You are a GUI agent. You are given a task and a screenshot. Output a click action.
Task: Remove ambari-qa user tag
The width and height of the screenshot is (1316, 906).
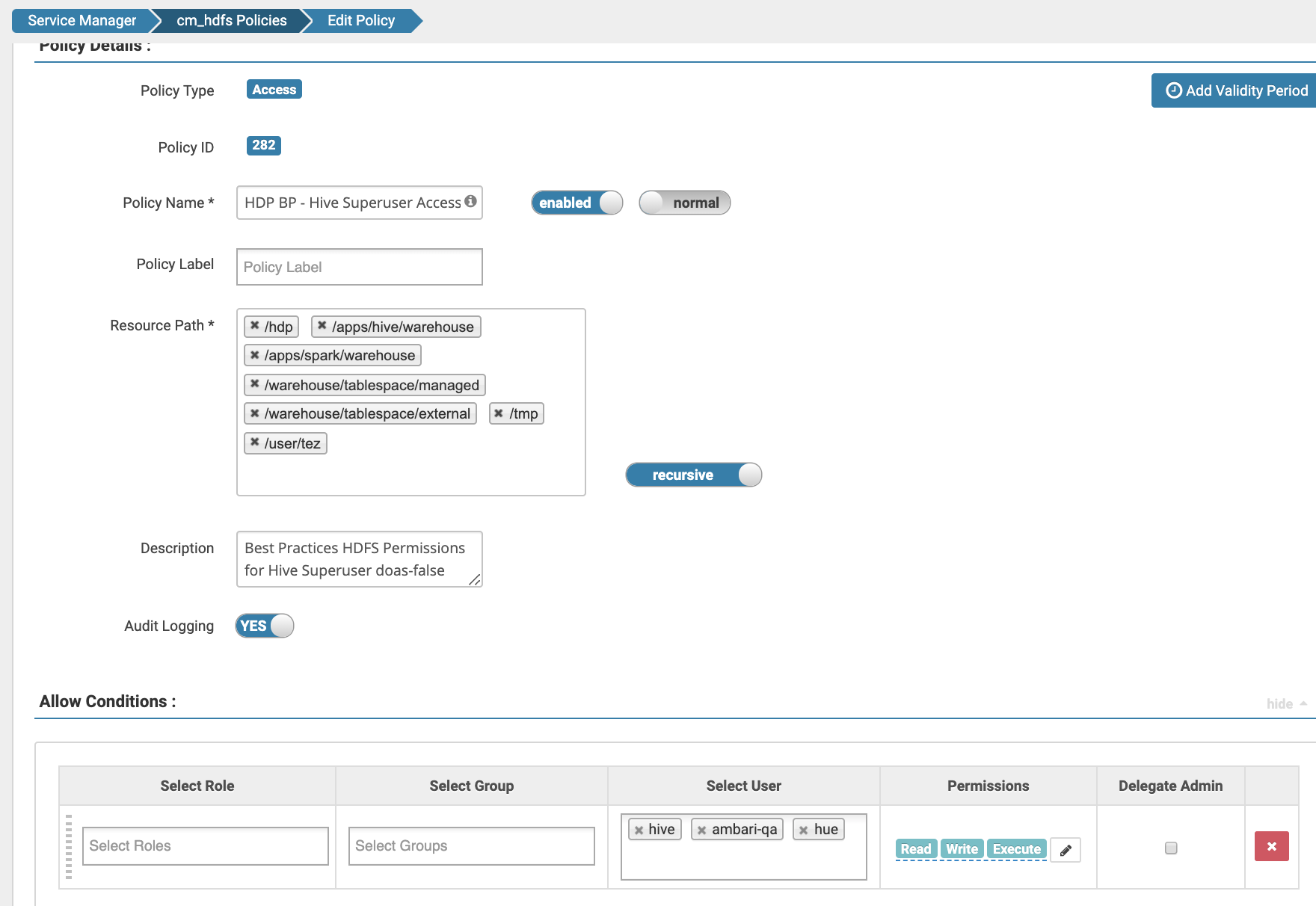(x=701, y=830)
